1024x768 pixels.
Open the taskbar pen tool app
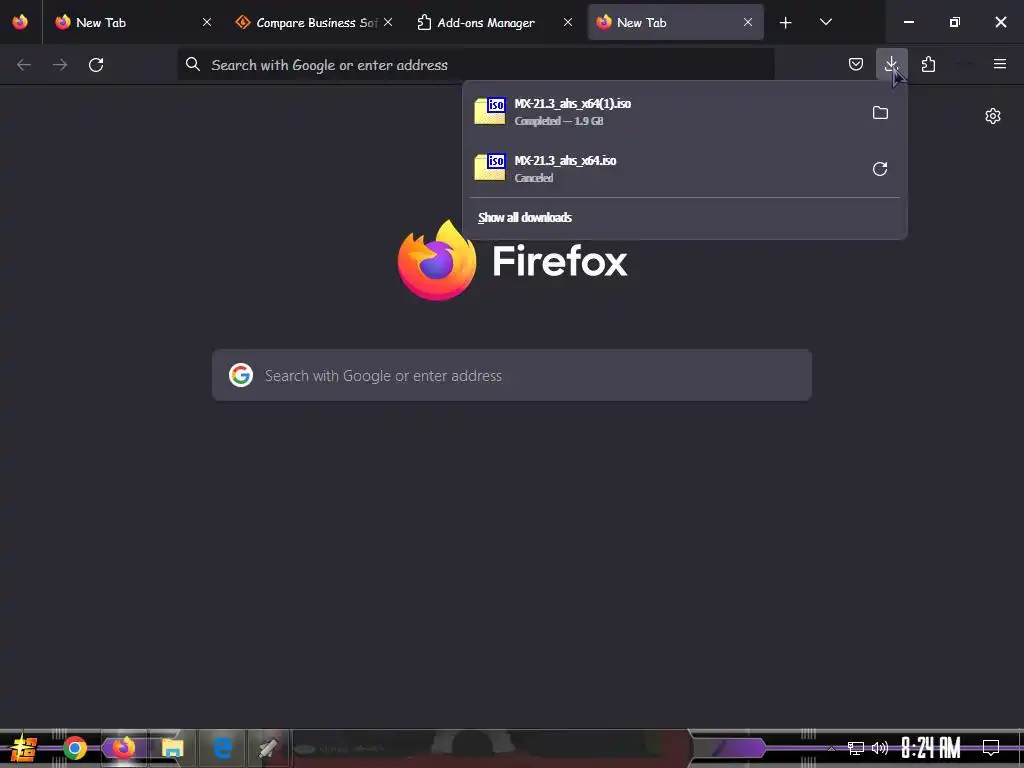[268, 748]
